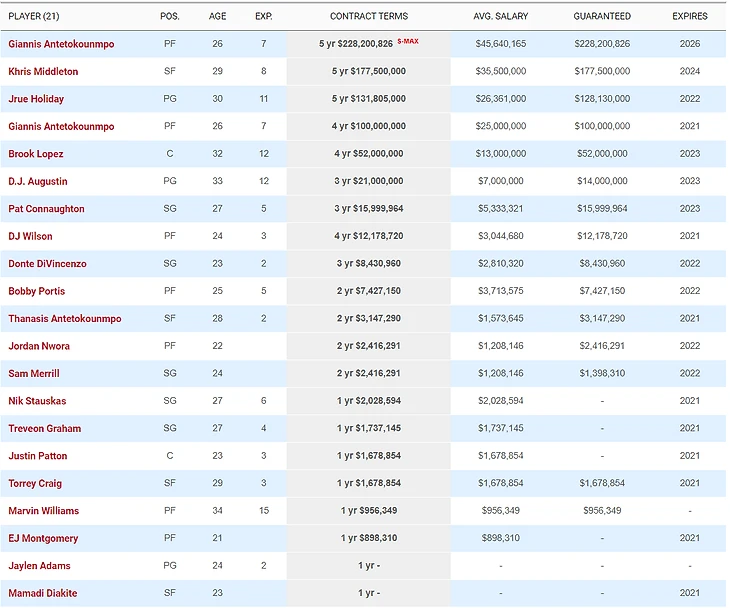Select the D.J. Augustin link

(x=39, y=181)
